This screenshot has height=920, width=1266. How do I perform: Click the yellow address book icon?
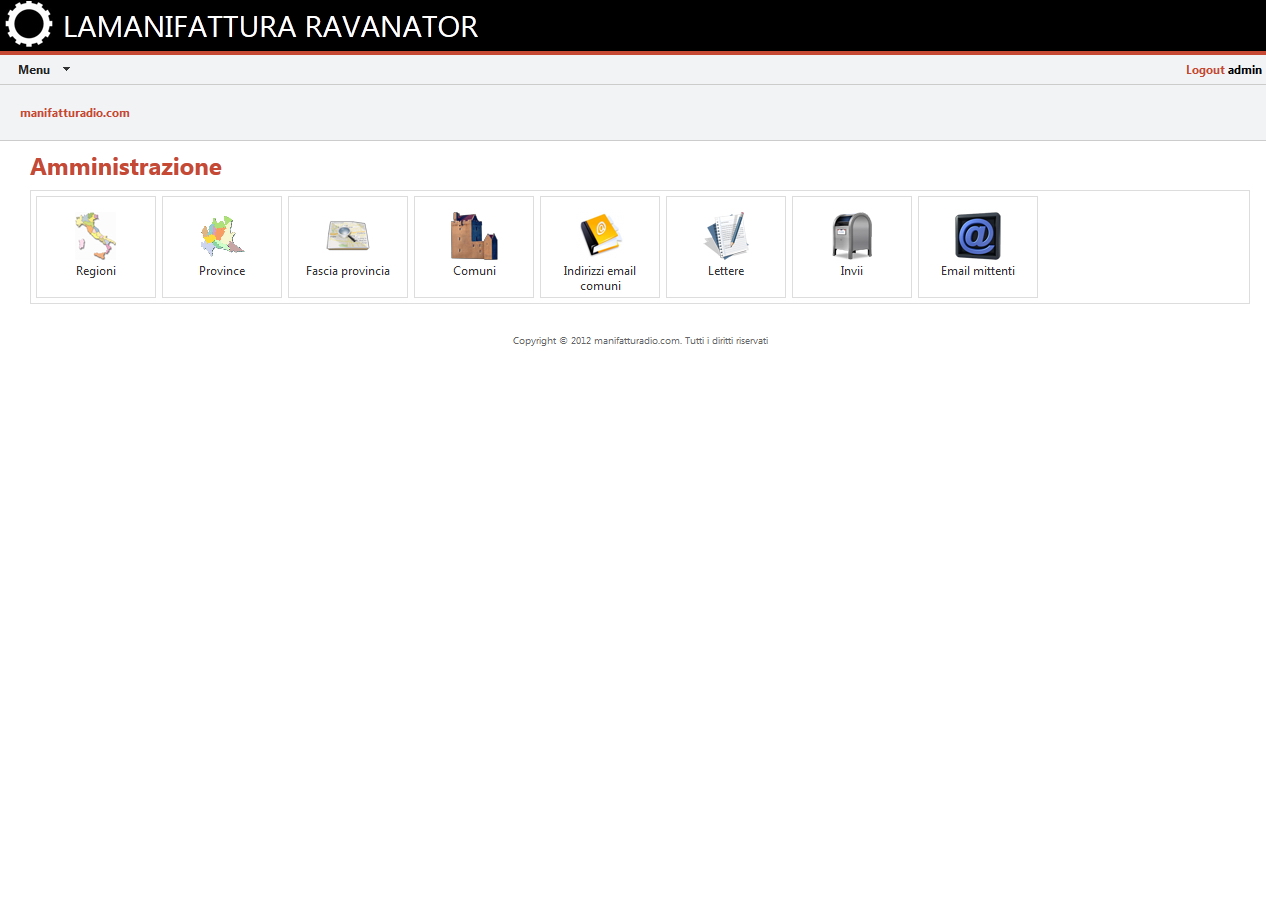click(599, 232)
